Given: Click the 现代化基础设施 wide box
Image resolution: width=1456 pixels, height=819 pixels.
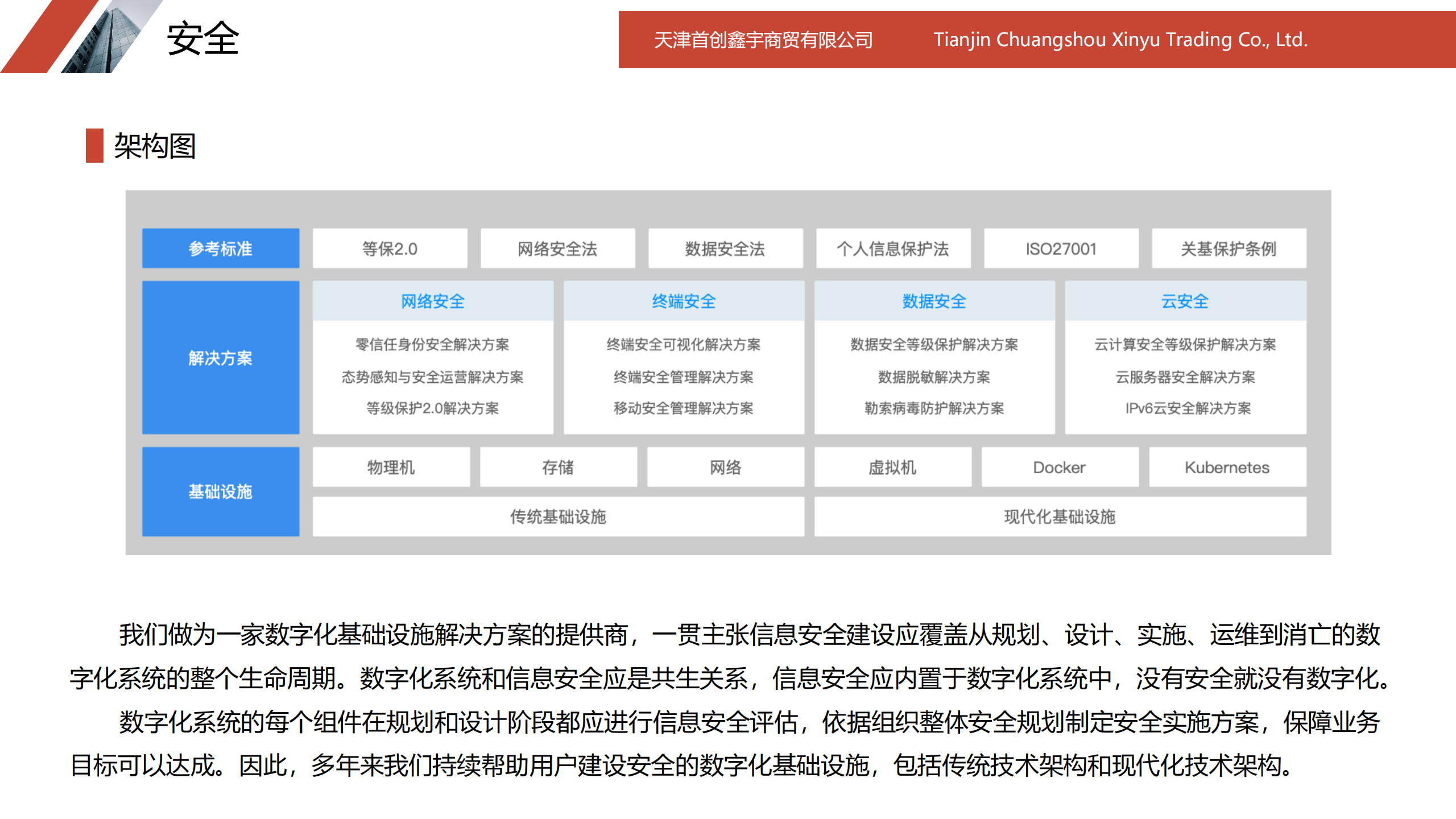Looking at the screenshot, I should pyautogui.click(x=1060, y=516).
